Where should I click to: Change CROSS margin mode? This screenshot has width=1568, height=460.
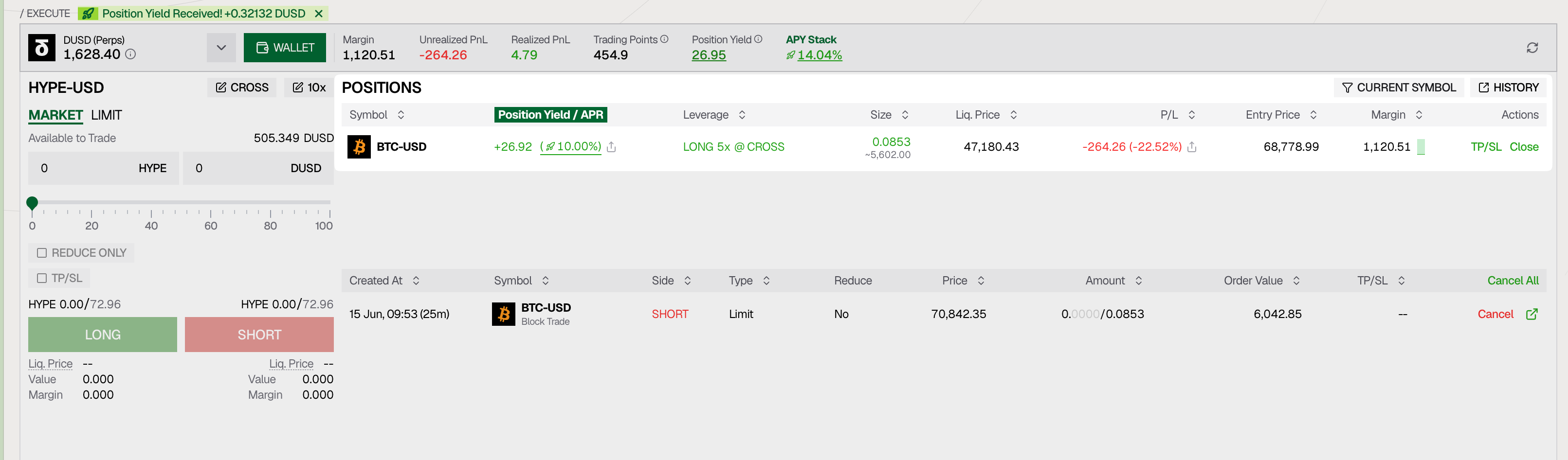[x=242, y=88]
